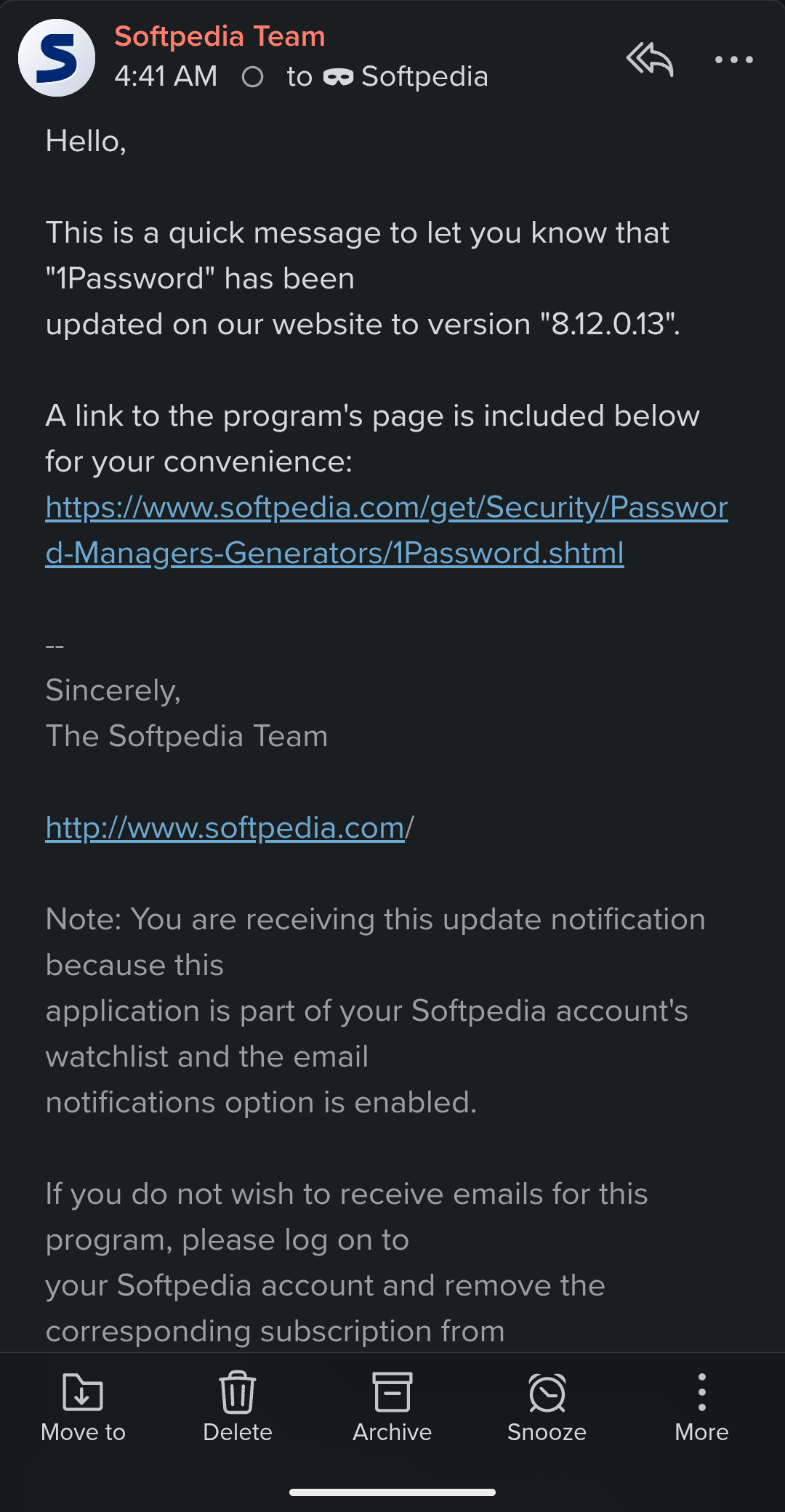785x1512 pixels.
Task: Tap the 4:41 AM timestamp
Action: tap(166, 76)
